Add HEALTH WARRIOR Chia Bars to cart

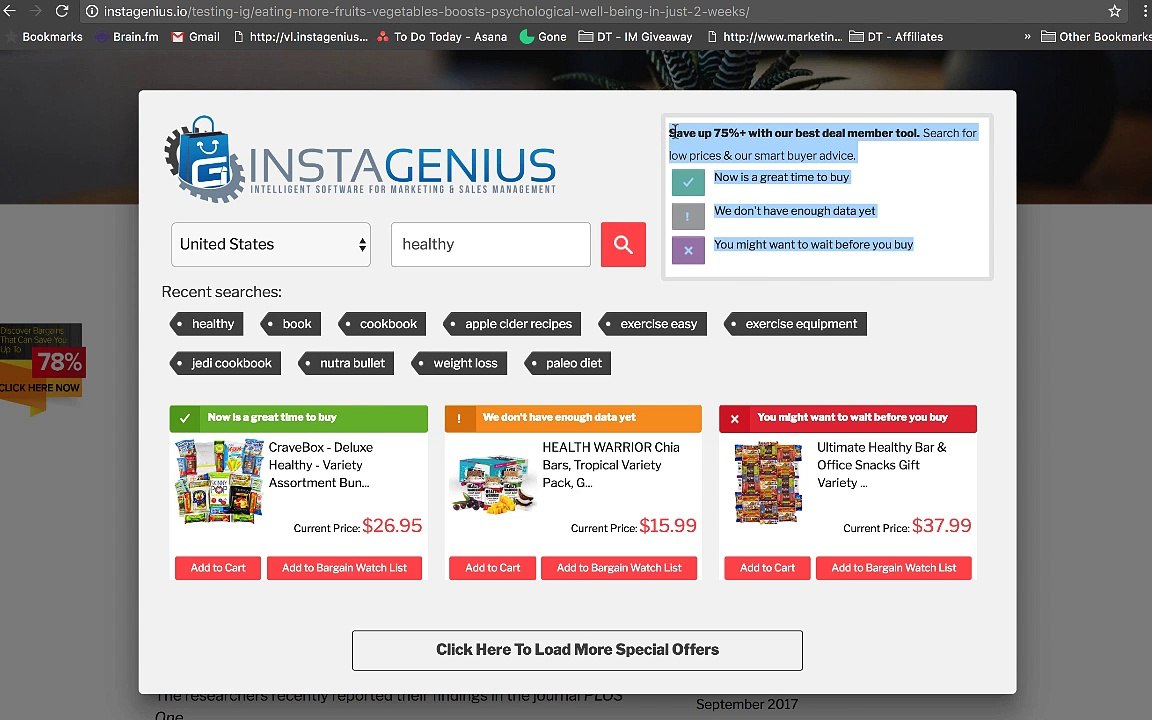point(492,568)
